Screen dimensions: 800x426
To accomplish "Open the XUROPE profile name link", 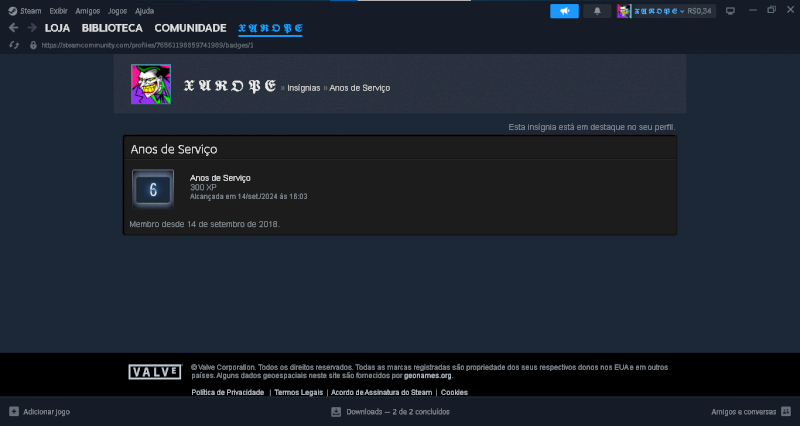I will coord(230,86).
